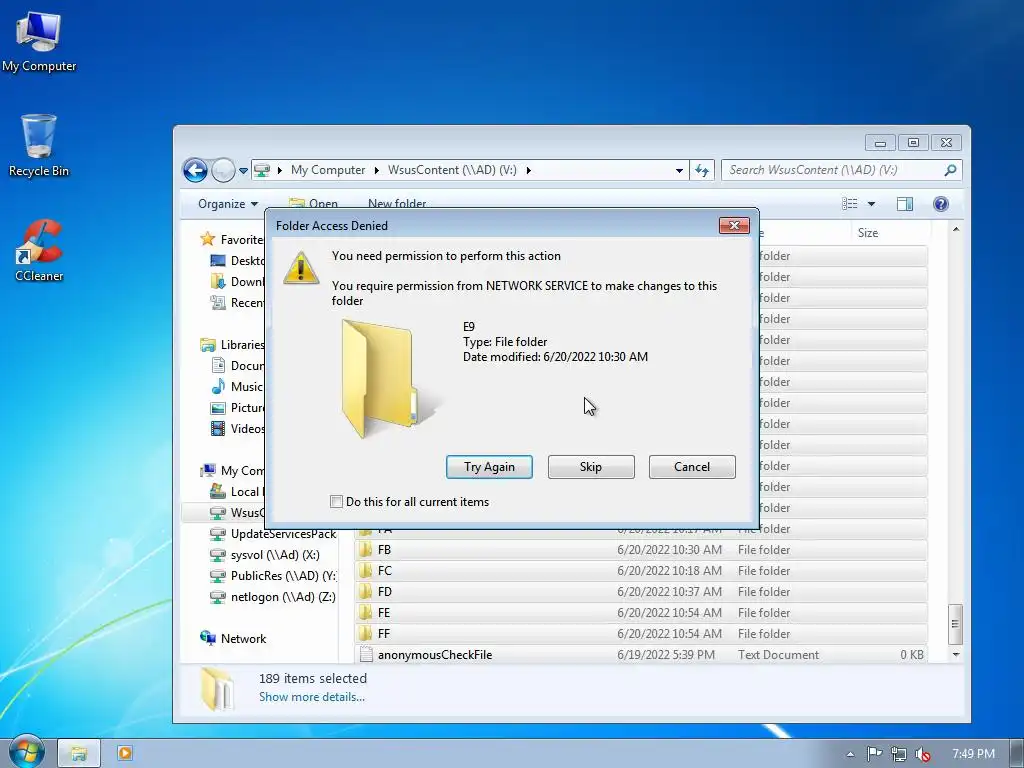Open the Recycle Bin desktop icon
The image size is (1024, 768).
point(39,145)
